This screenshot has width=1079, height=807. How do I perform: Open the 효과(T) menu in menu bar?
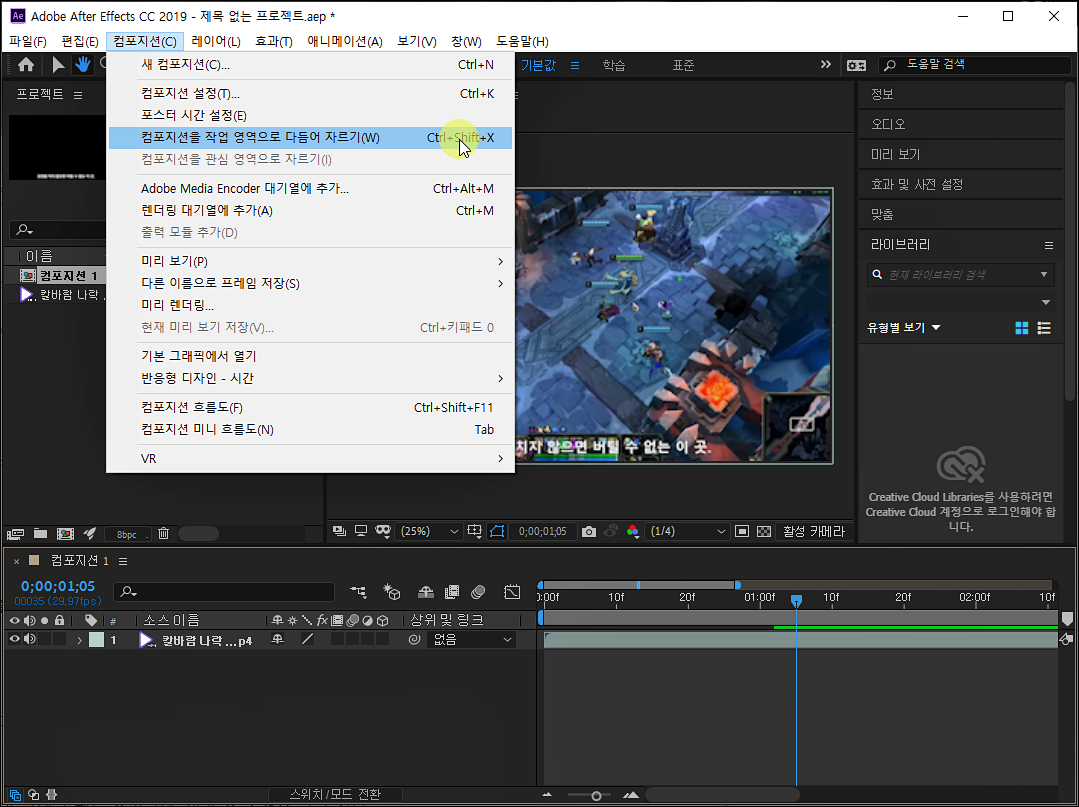click(x=274, y=41)
